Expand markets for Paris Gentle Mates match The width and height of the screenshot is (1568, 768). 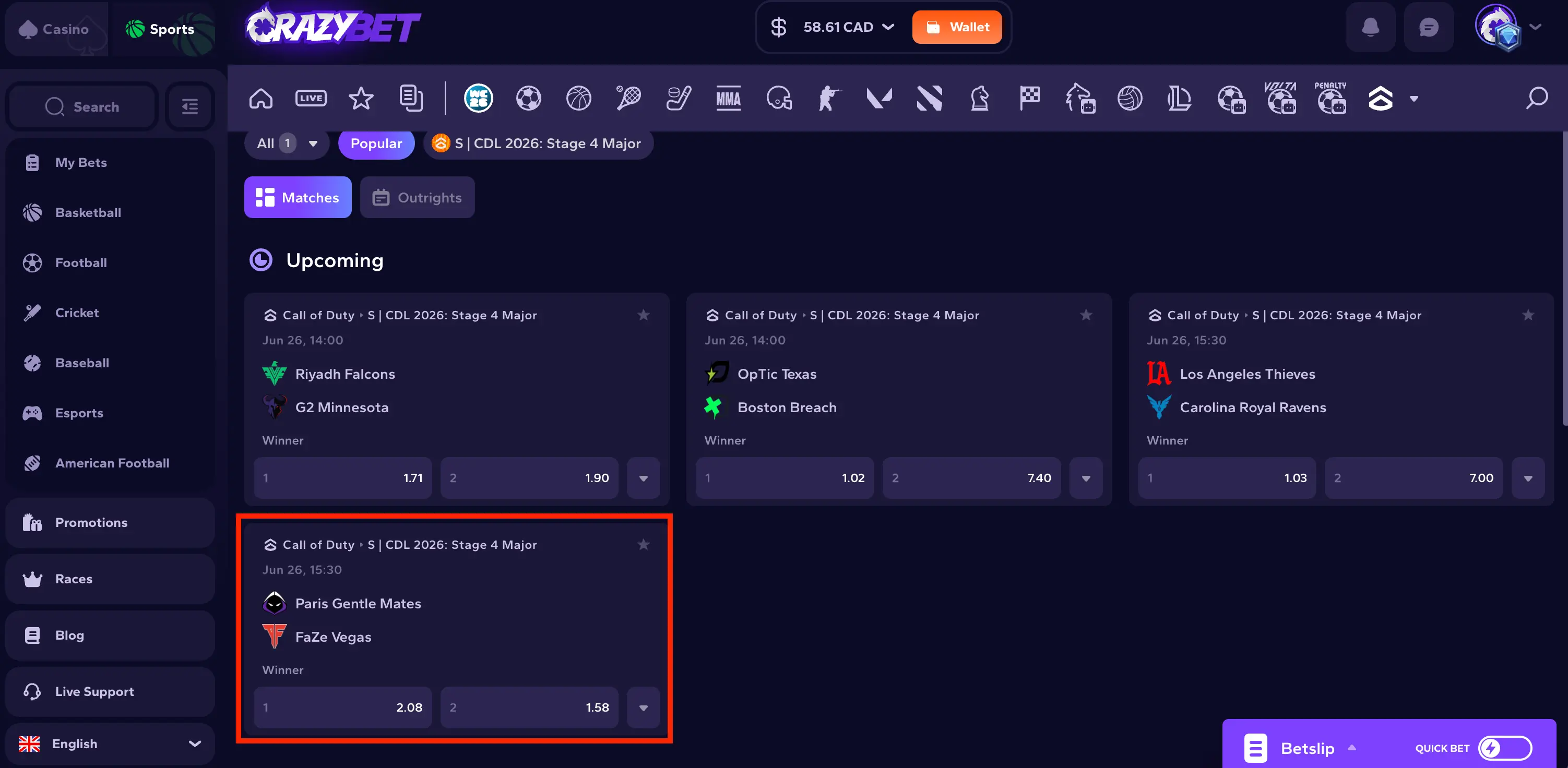(644, 707)
